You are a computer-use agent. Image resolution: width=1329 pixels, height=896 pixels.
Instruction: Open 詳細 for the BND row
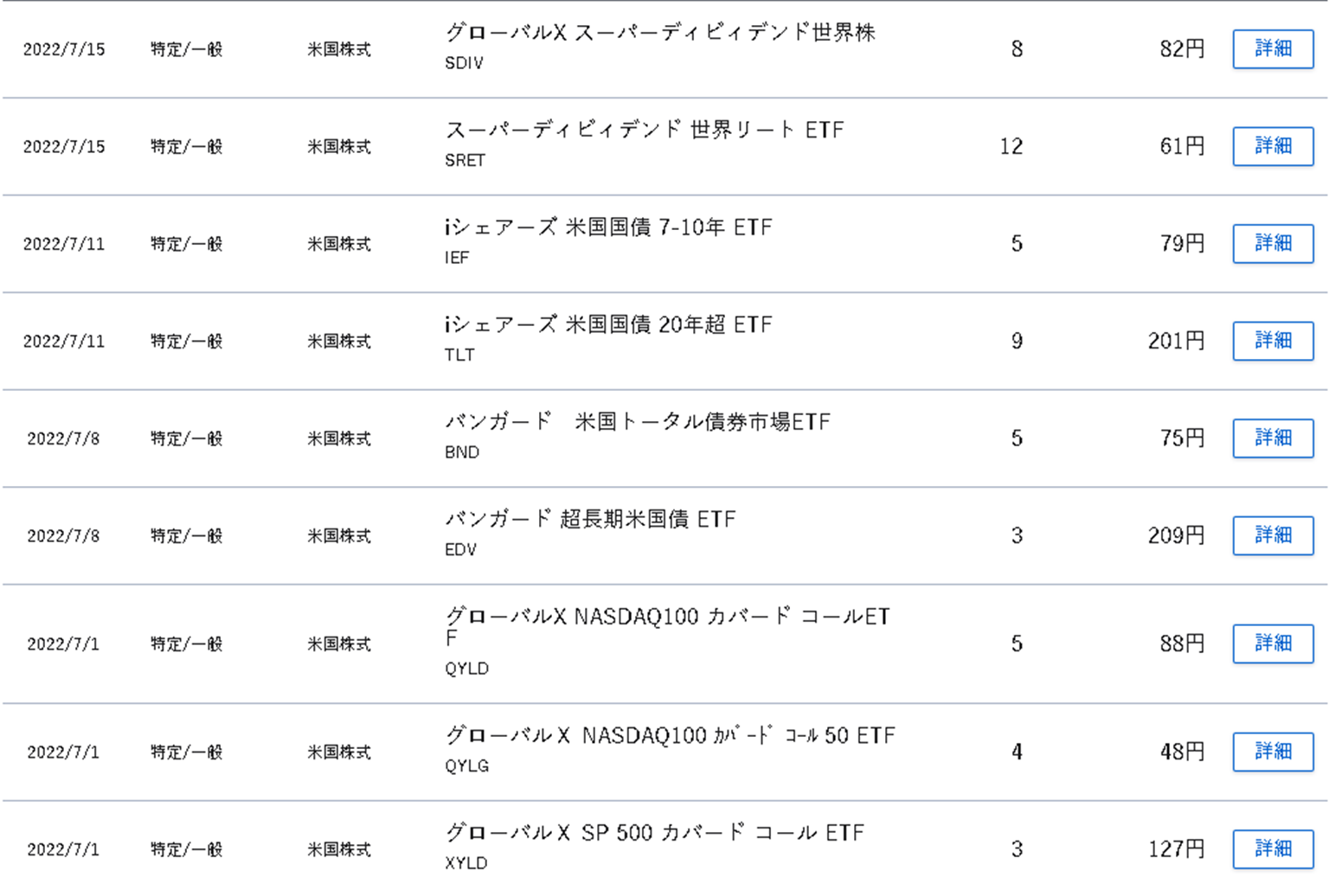(1272, 438)
